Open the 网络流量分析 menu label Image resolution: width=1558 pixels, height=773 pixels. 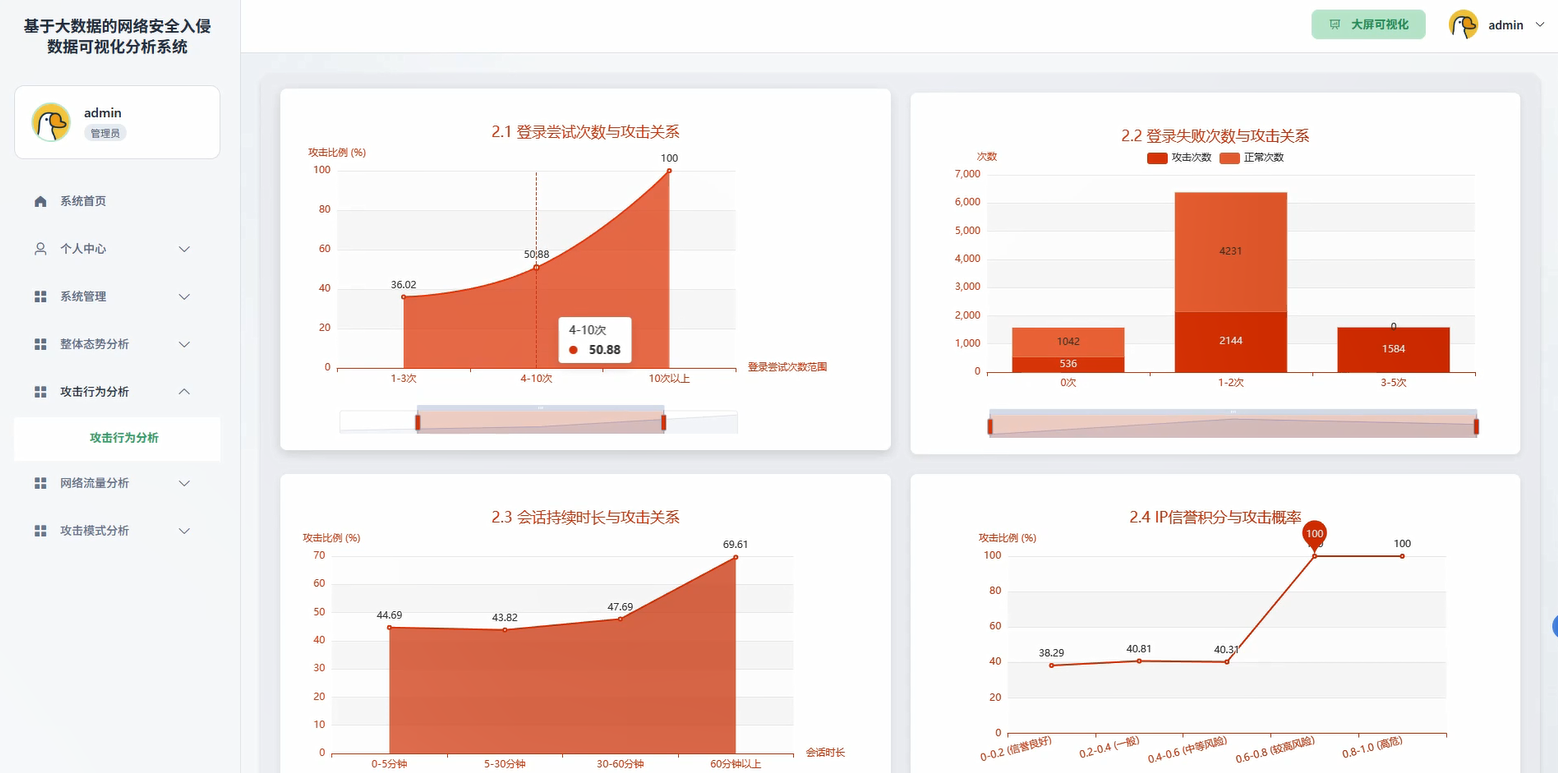[x=95, y=483]
